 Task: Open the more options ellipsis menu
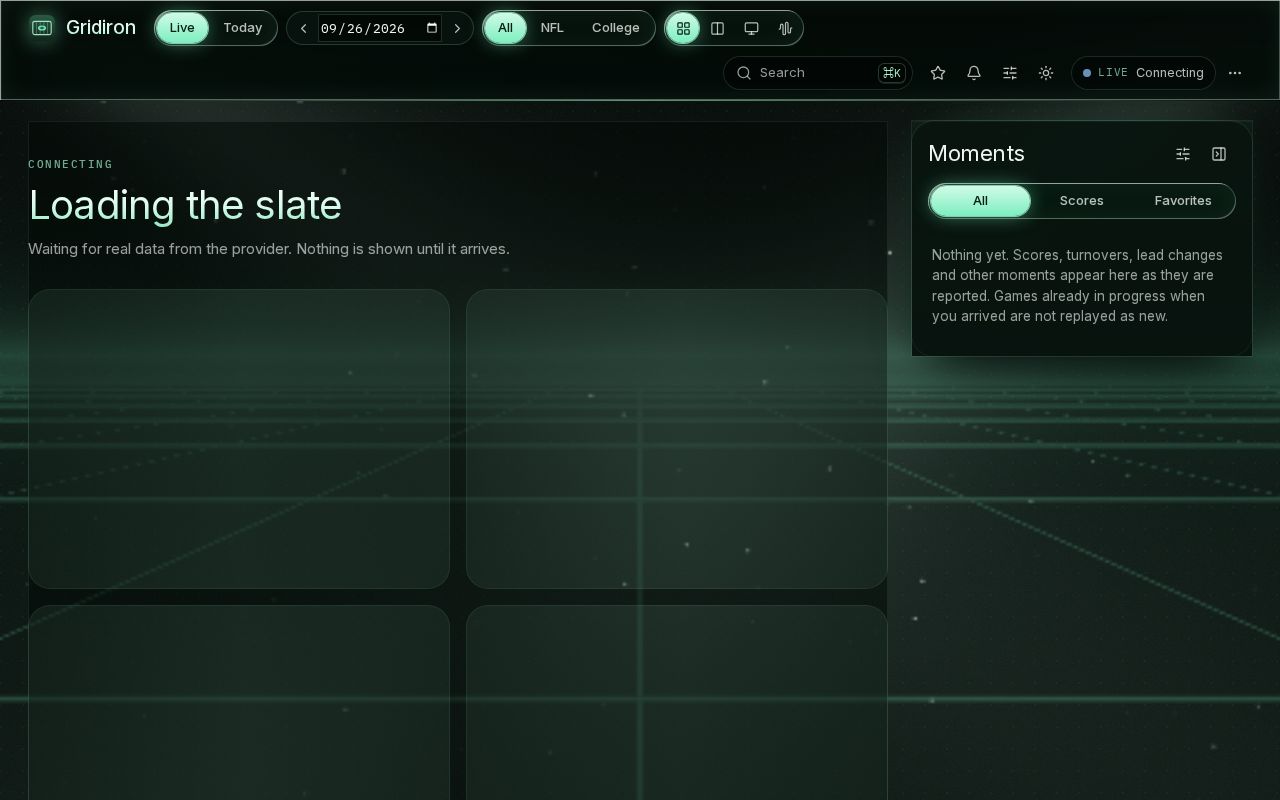click(x=1235, y=73)
